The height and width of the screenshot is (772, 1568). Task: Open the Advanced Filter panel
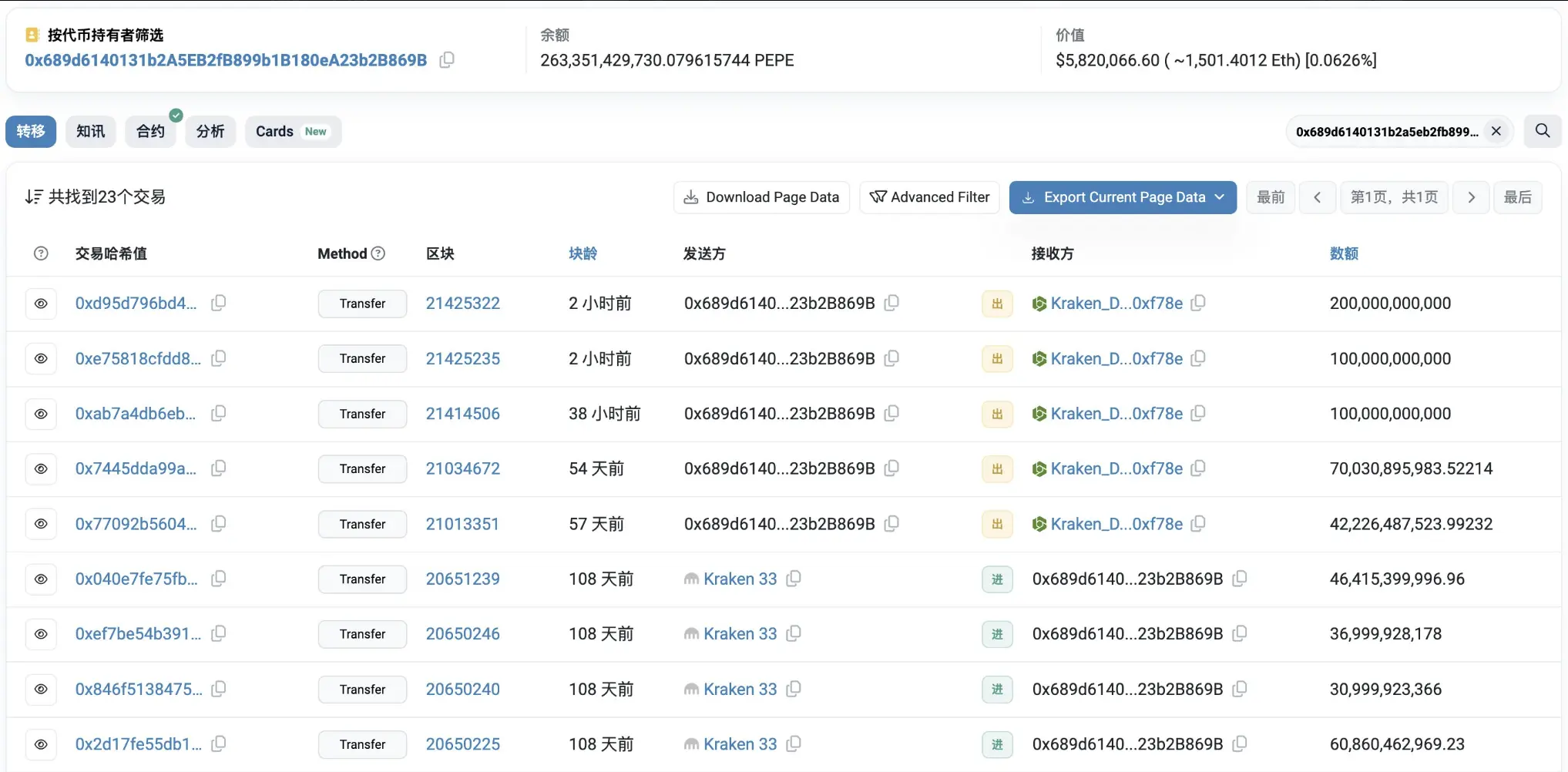929,197
